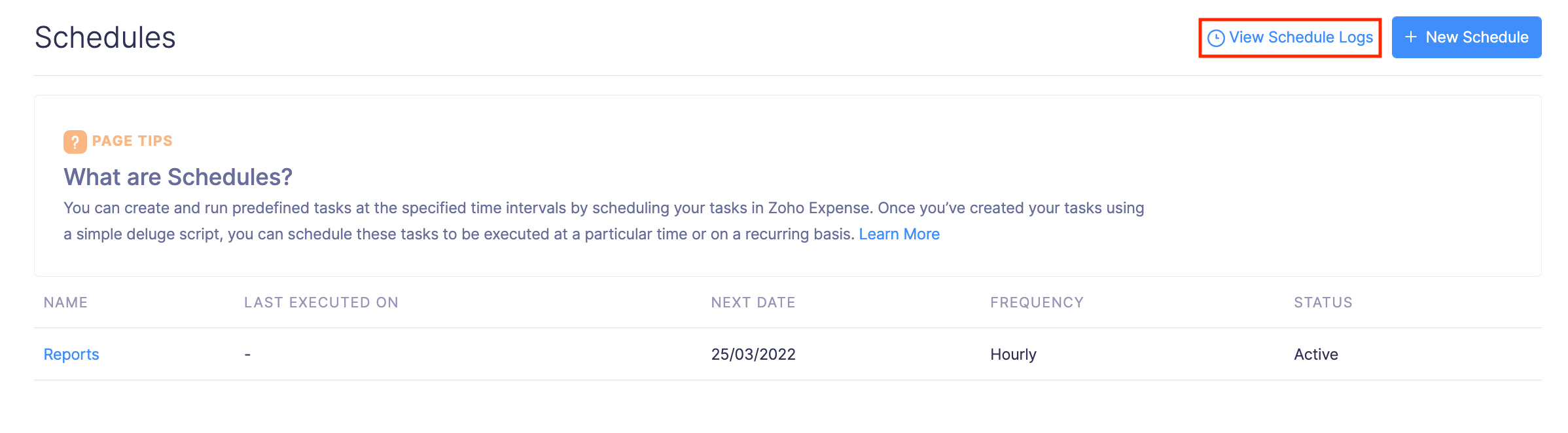
Task: Select the Hourly frequency value
Action: (x=1013, y=354)
